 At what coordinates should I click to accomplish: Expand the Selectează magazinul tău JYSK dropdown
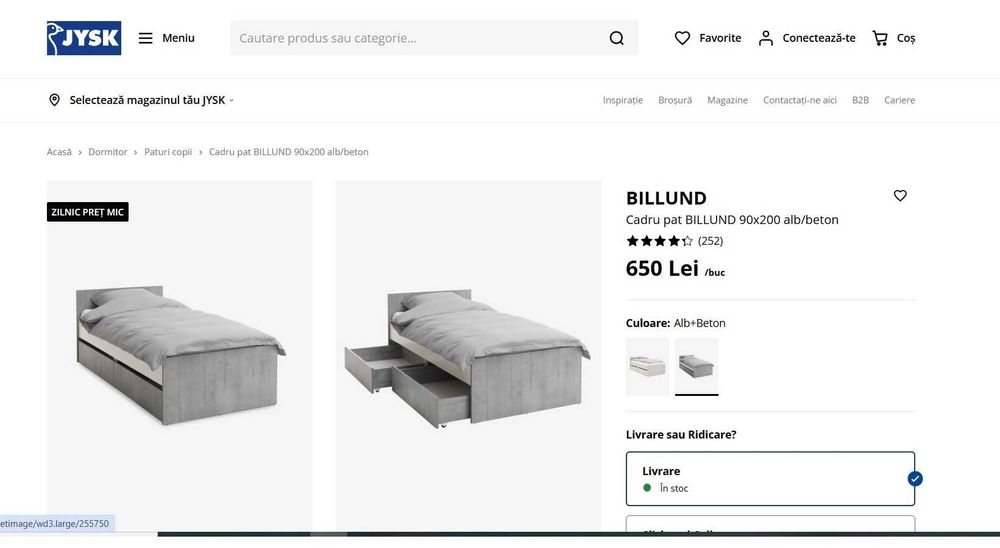[148, 100]
